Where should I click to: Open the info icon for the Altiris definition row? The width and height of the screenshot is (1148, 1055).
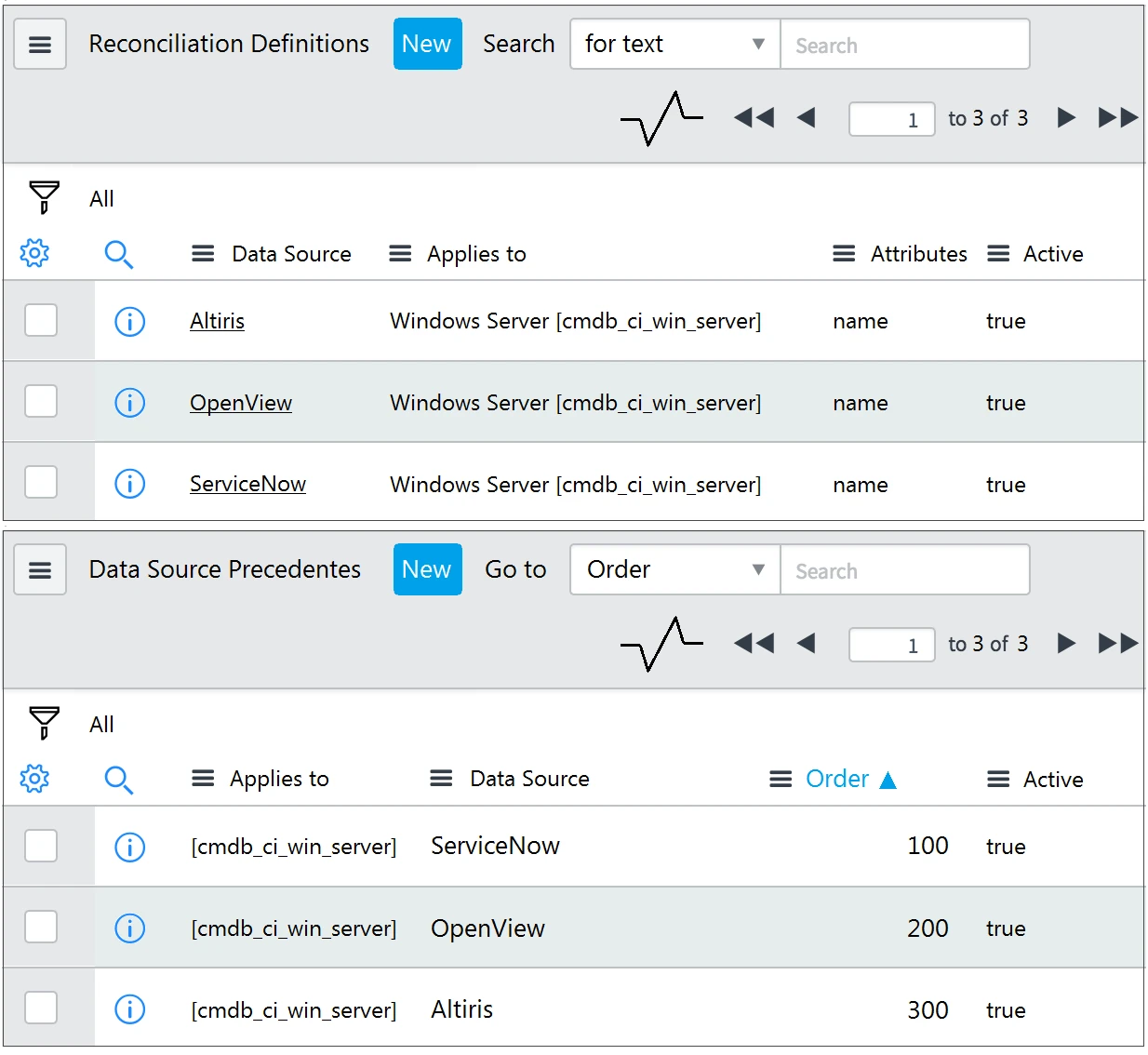click(129, 322)
